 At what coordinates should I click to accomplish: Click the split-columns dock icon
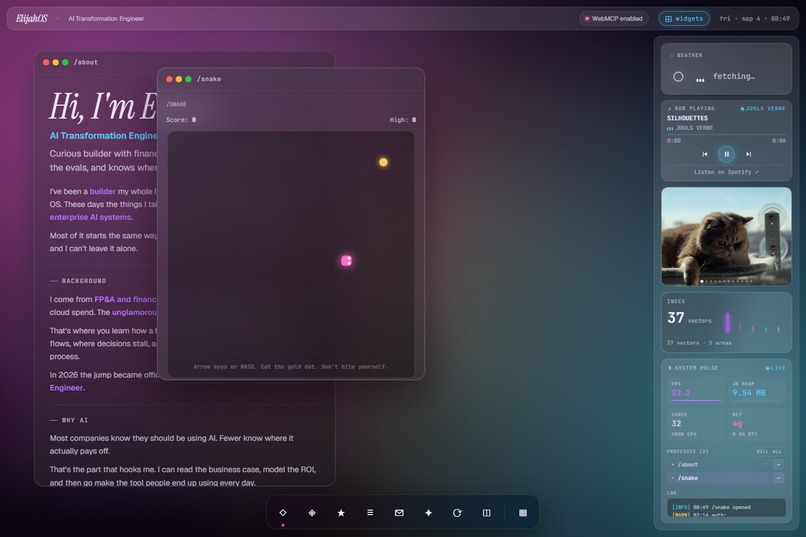(x=486, y=512)
